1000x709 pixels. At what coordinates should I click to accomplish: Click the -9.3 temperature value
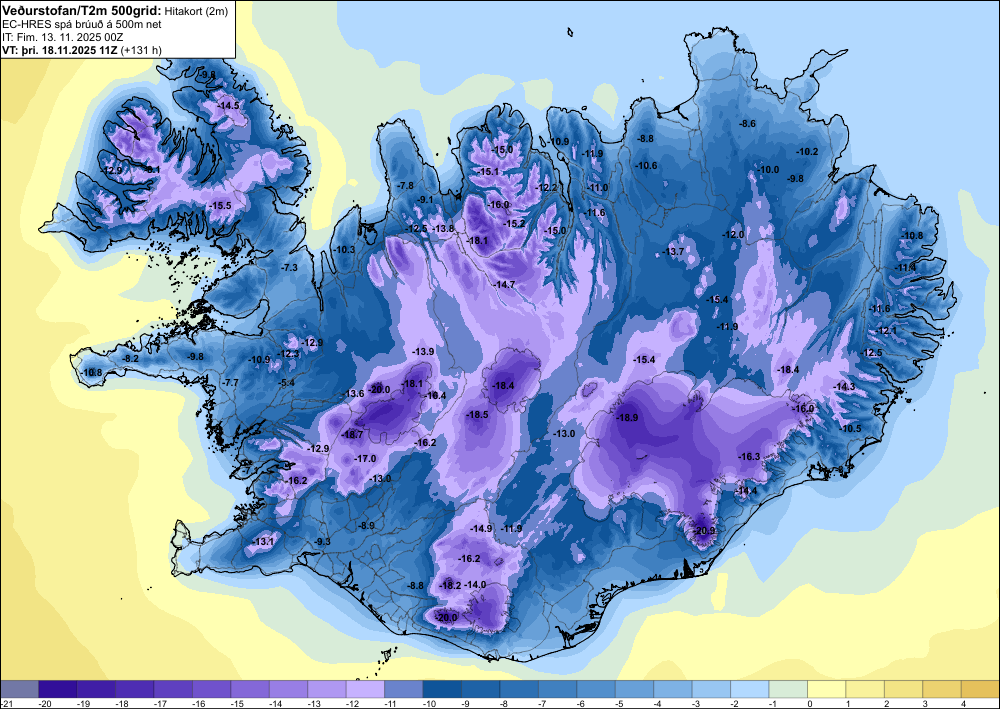[323, 541]
